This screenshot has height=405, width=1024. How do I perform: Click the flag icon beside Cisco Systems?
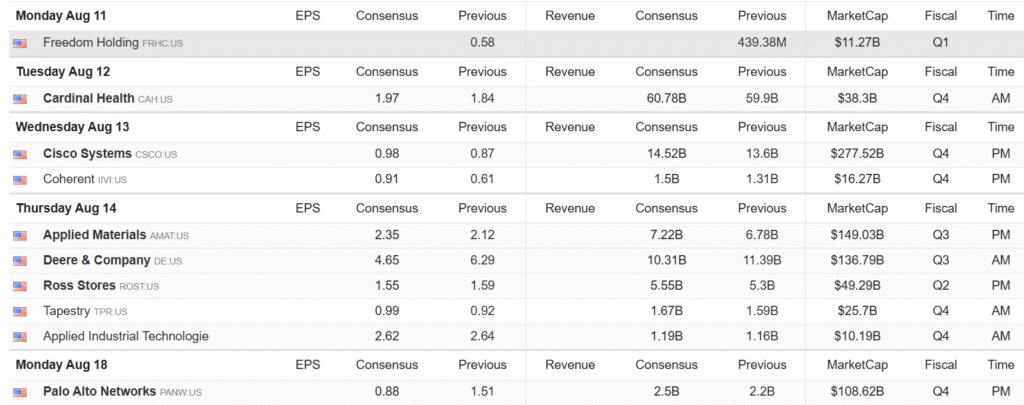pos(20,154)
